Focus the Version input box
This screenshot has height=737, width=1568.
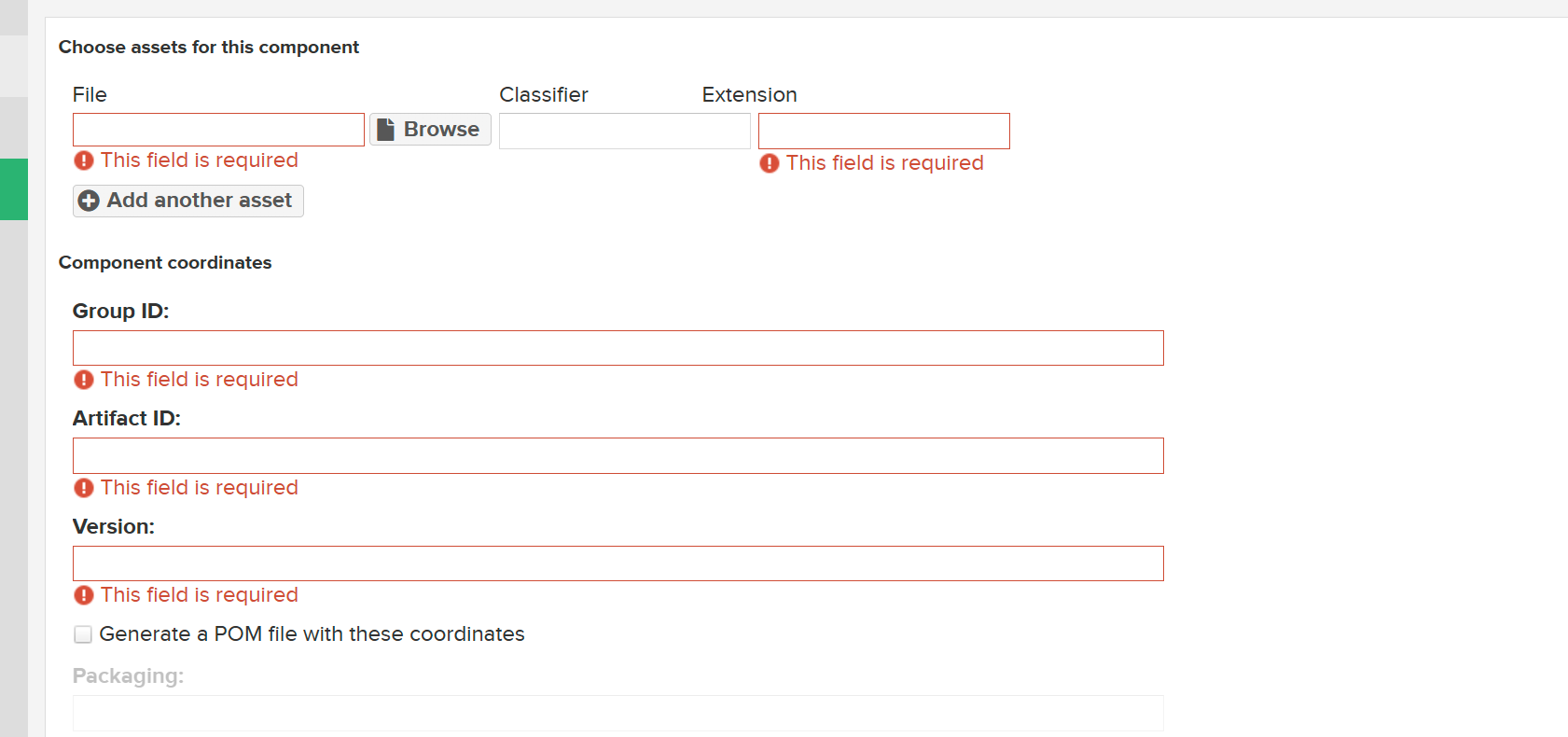[617, 563]
